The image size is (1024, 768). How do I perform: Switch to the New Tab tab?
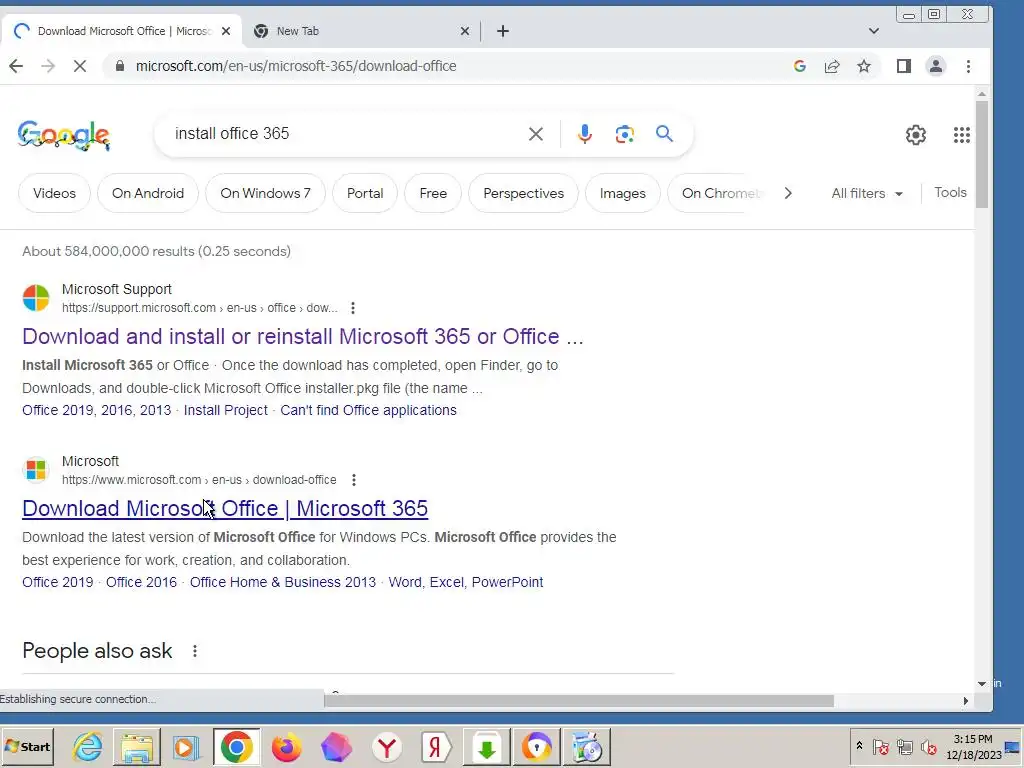click(x=361, y=31)
